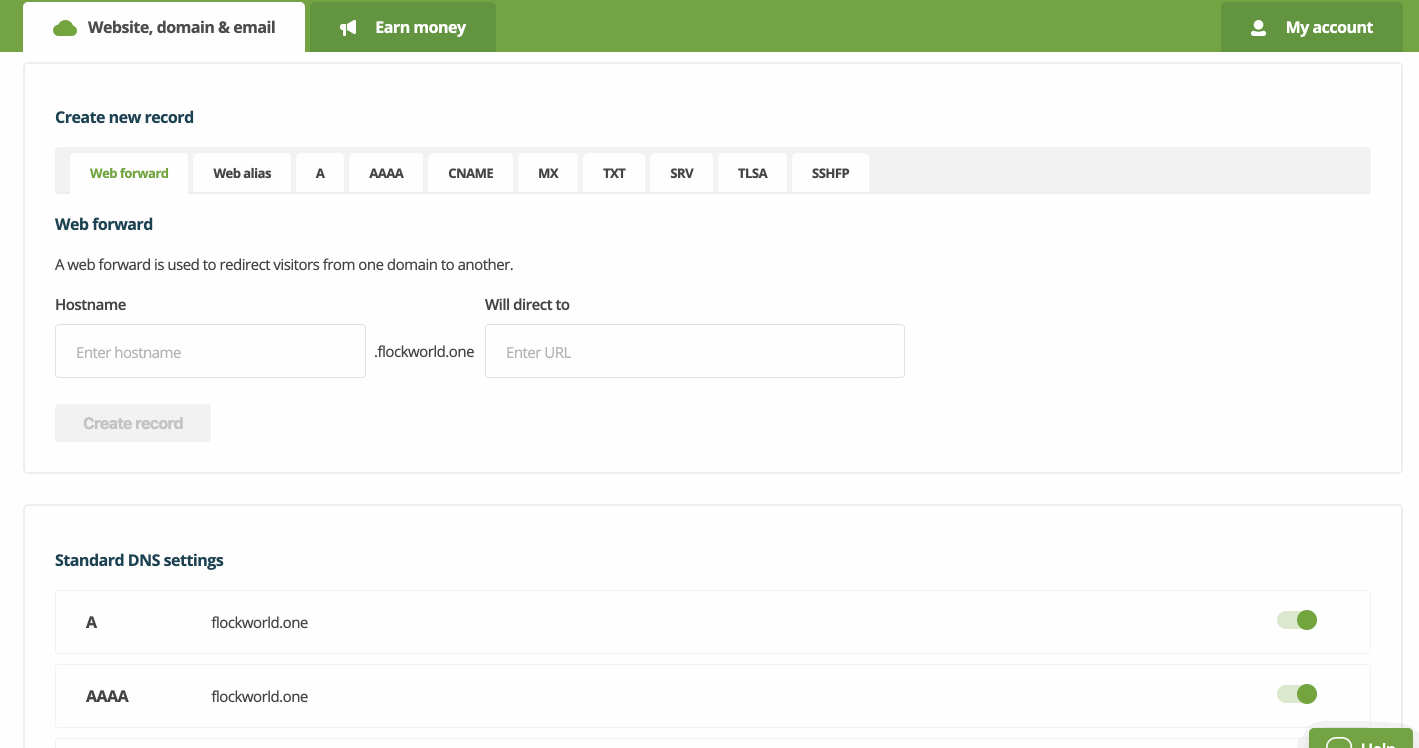The width and height of the screenshot is (1419, 748).
Task: Select the MX record tab
Action: [548, 173]
